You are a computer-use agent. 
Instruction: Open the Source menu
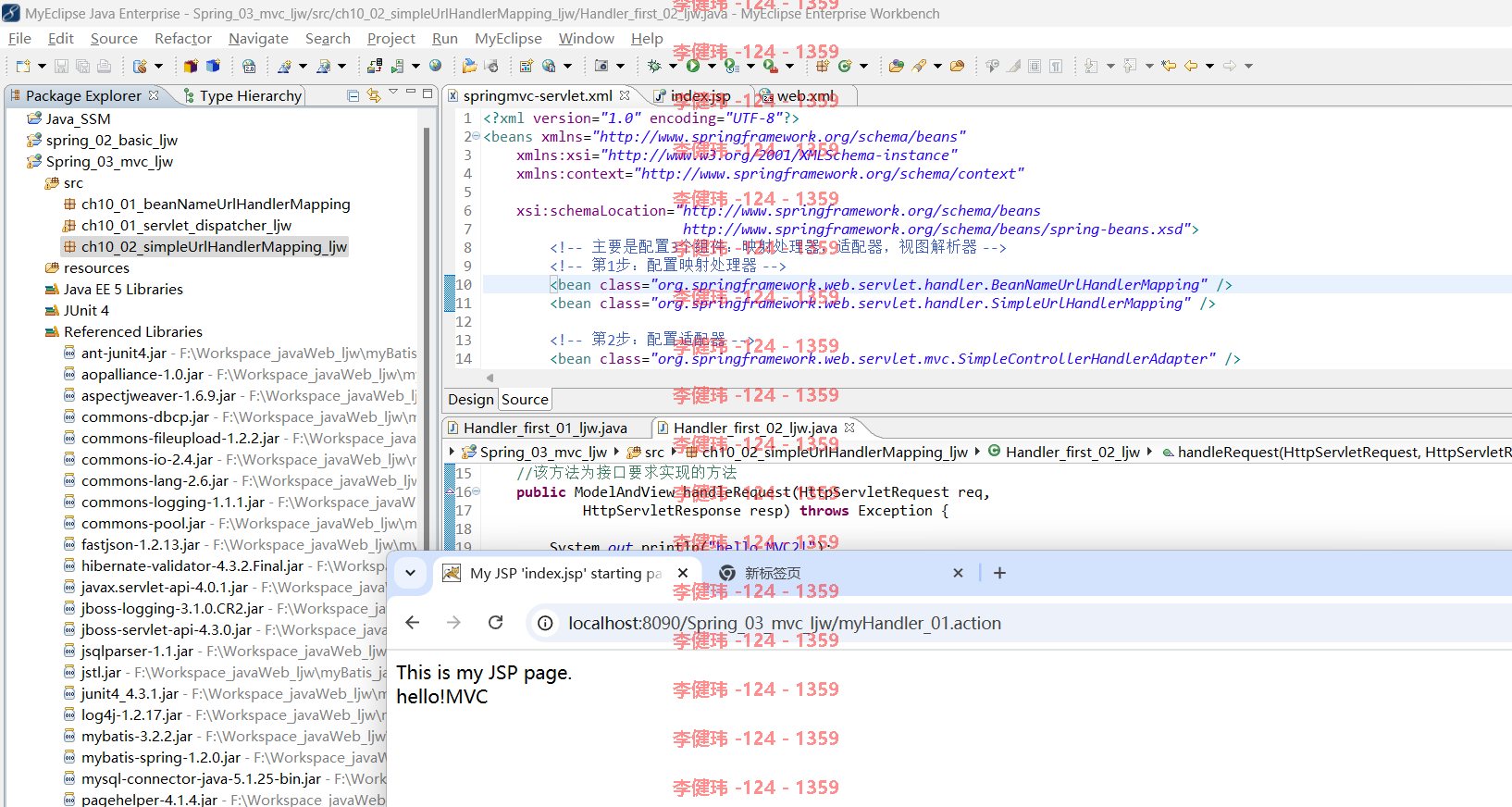pos(114,38)
